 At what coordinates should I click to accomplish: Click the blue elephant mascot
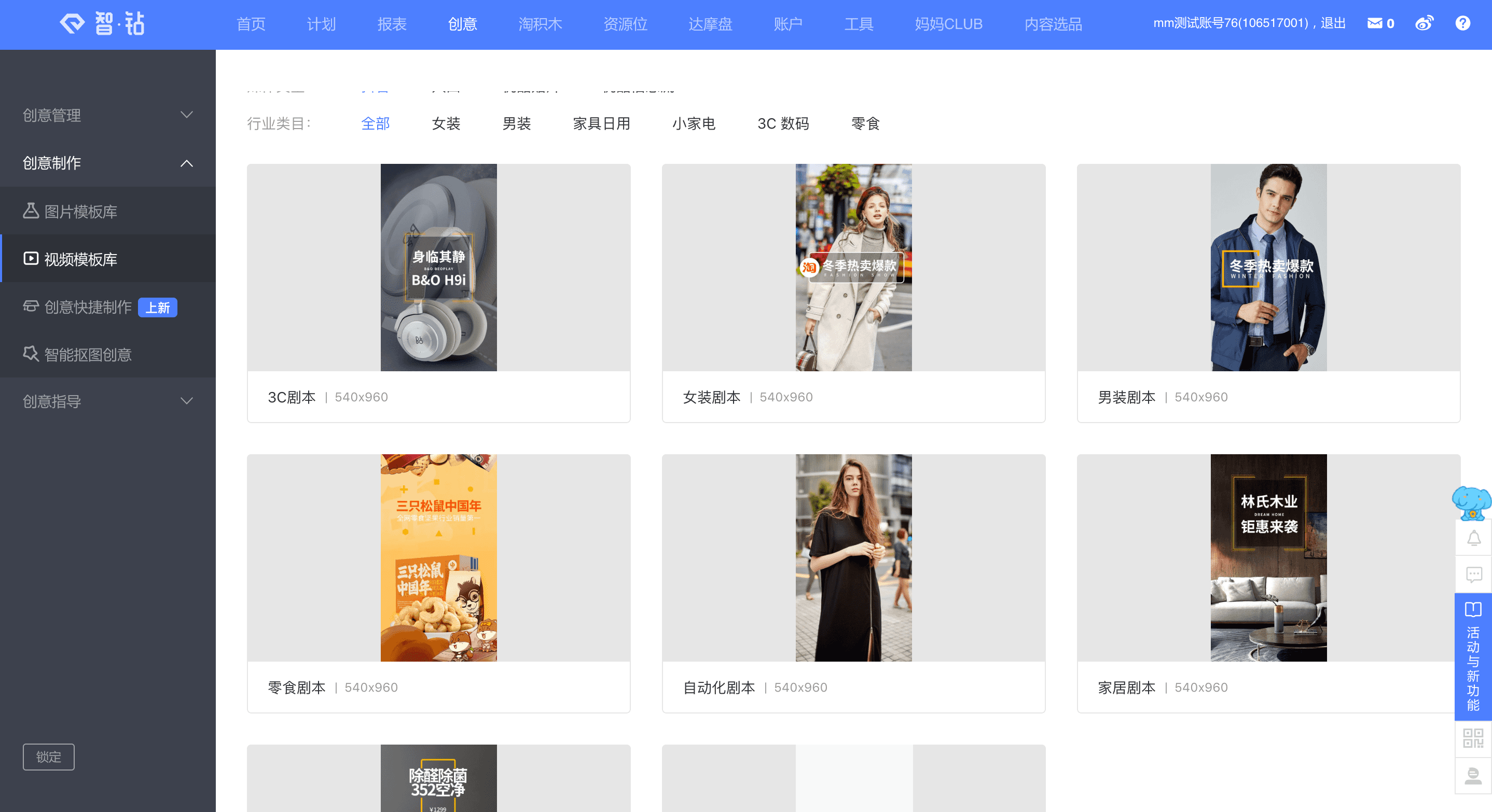click(1471, 502)
